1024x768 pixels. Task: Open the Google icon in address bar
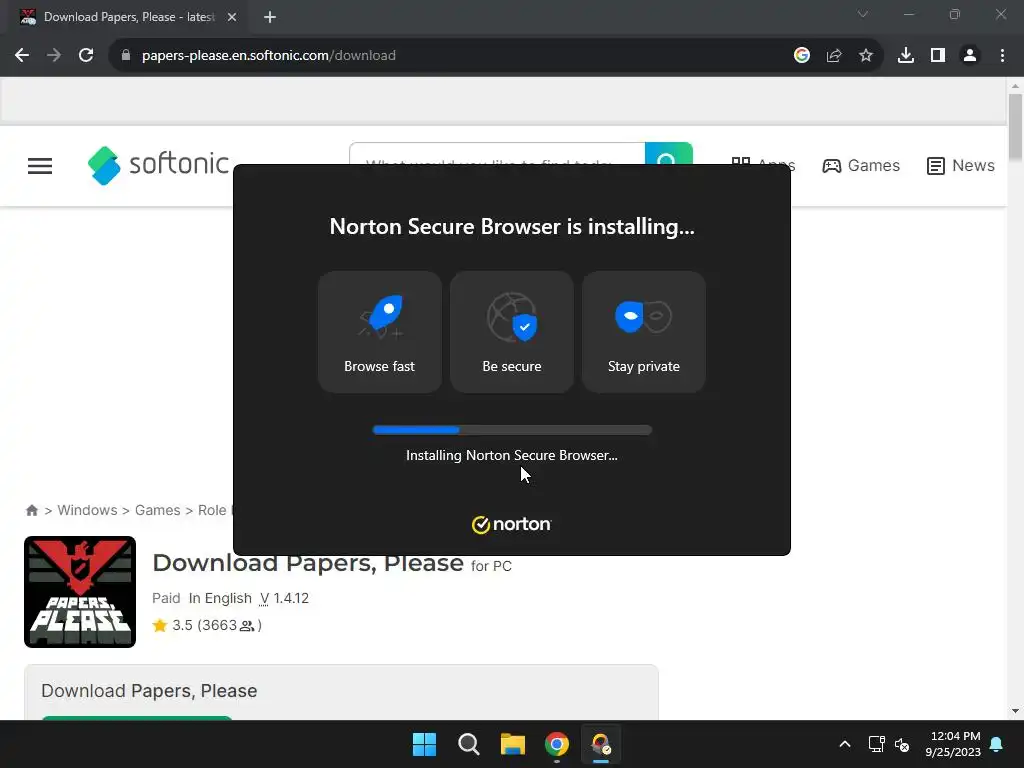801,56
